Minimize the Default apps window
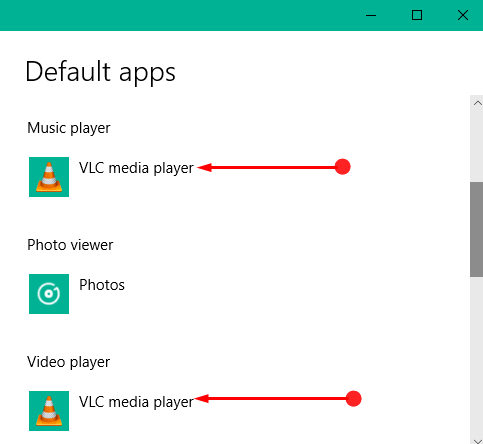 (371, 15)
